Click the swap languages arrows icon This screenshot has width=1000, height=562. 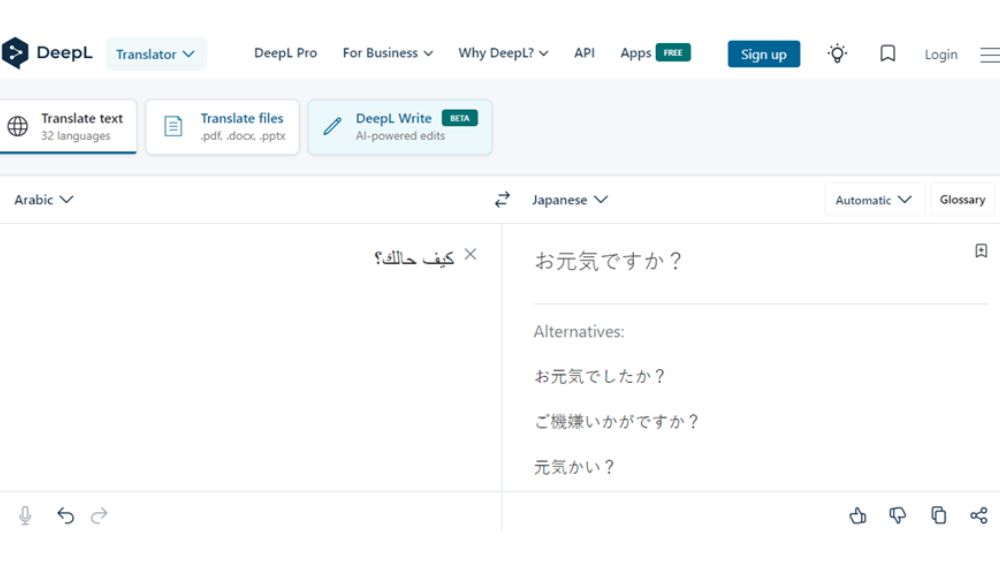pos(502,200)
